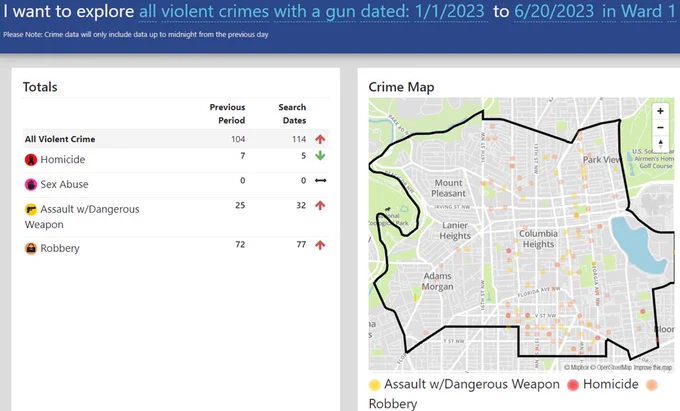Click the Columbia Heights label on map
The height and width of the screenshot is (411, 680).
pyautogui.click(x=538, y=239)
